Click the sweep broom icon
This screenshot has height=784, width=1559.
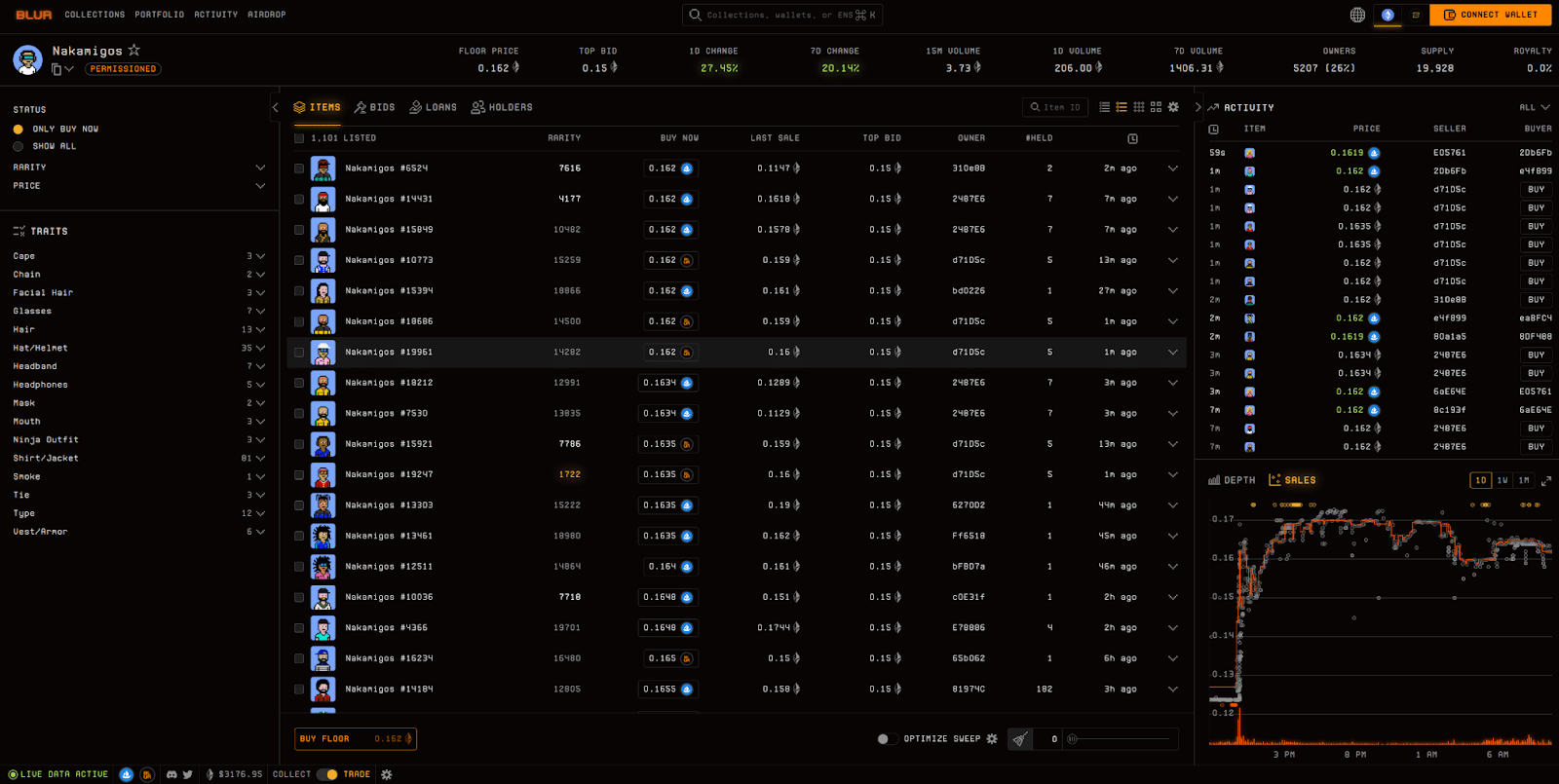(x=1019, y=739)
